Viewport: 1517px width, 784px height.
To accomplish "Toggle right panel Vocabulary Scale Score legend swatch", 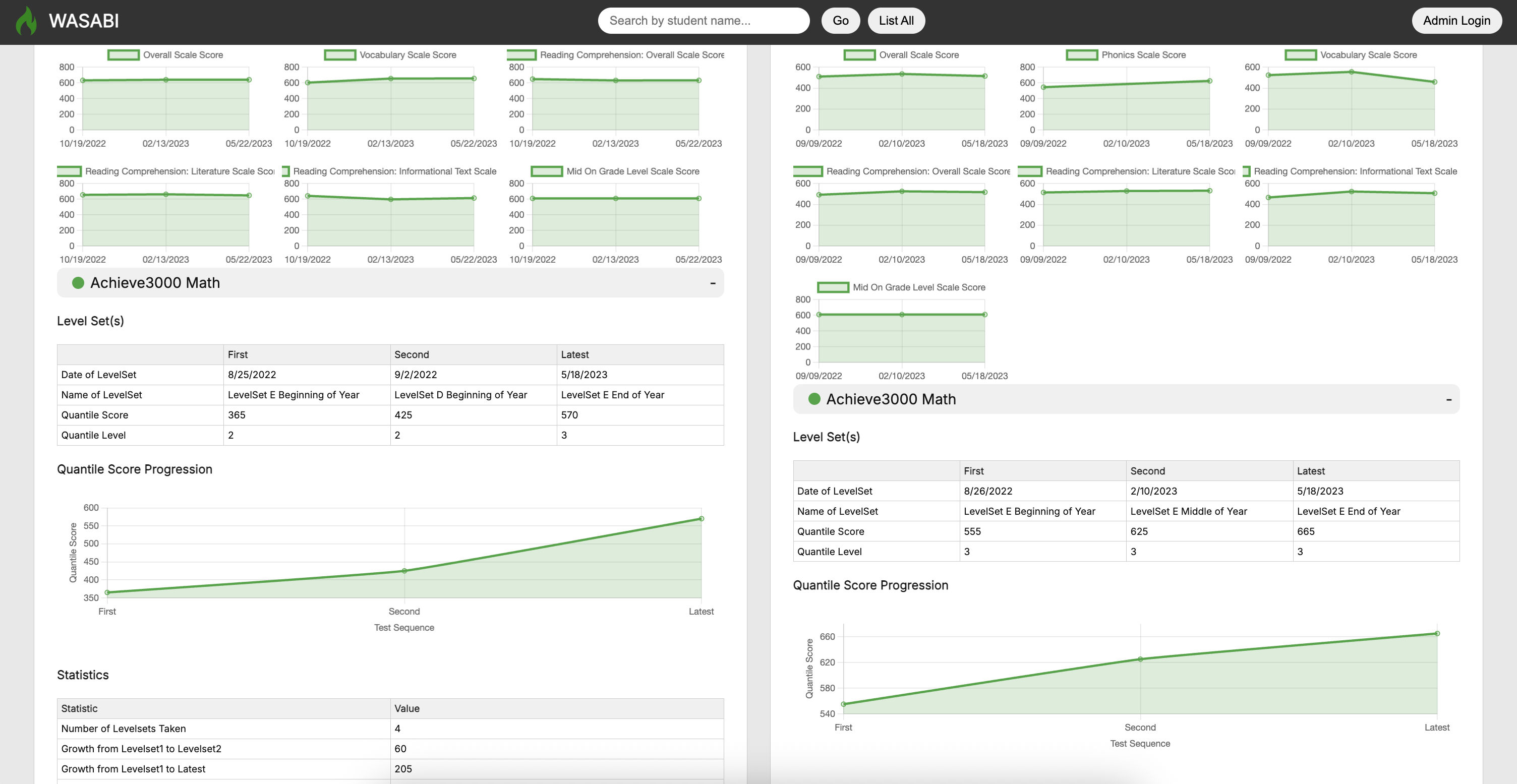I will click(x=1300, y=55).
